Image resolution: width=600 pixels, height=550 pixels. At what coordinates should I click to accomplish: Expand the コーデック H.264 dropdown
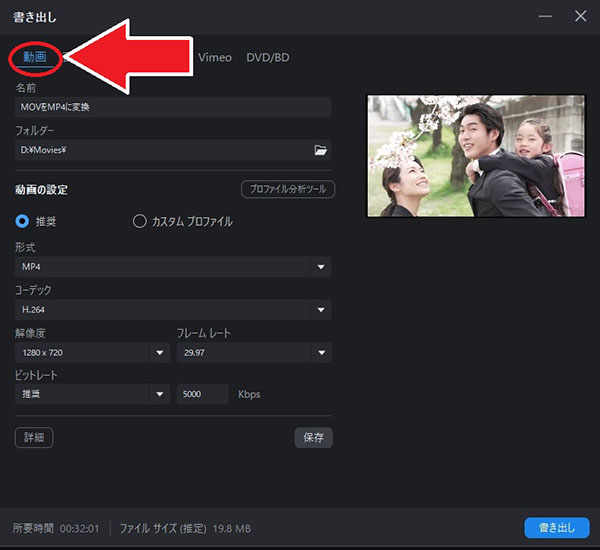coord(173,310)
